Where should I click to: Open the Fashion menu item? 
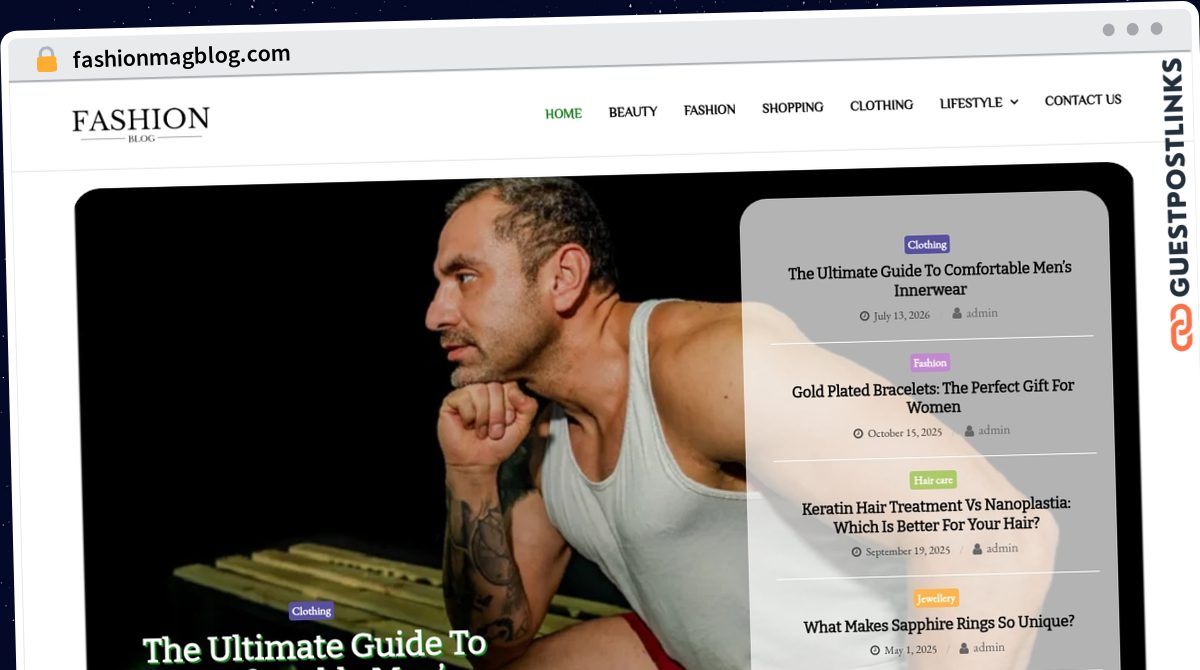tap(710, 110)
